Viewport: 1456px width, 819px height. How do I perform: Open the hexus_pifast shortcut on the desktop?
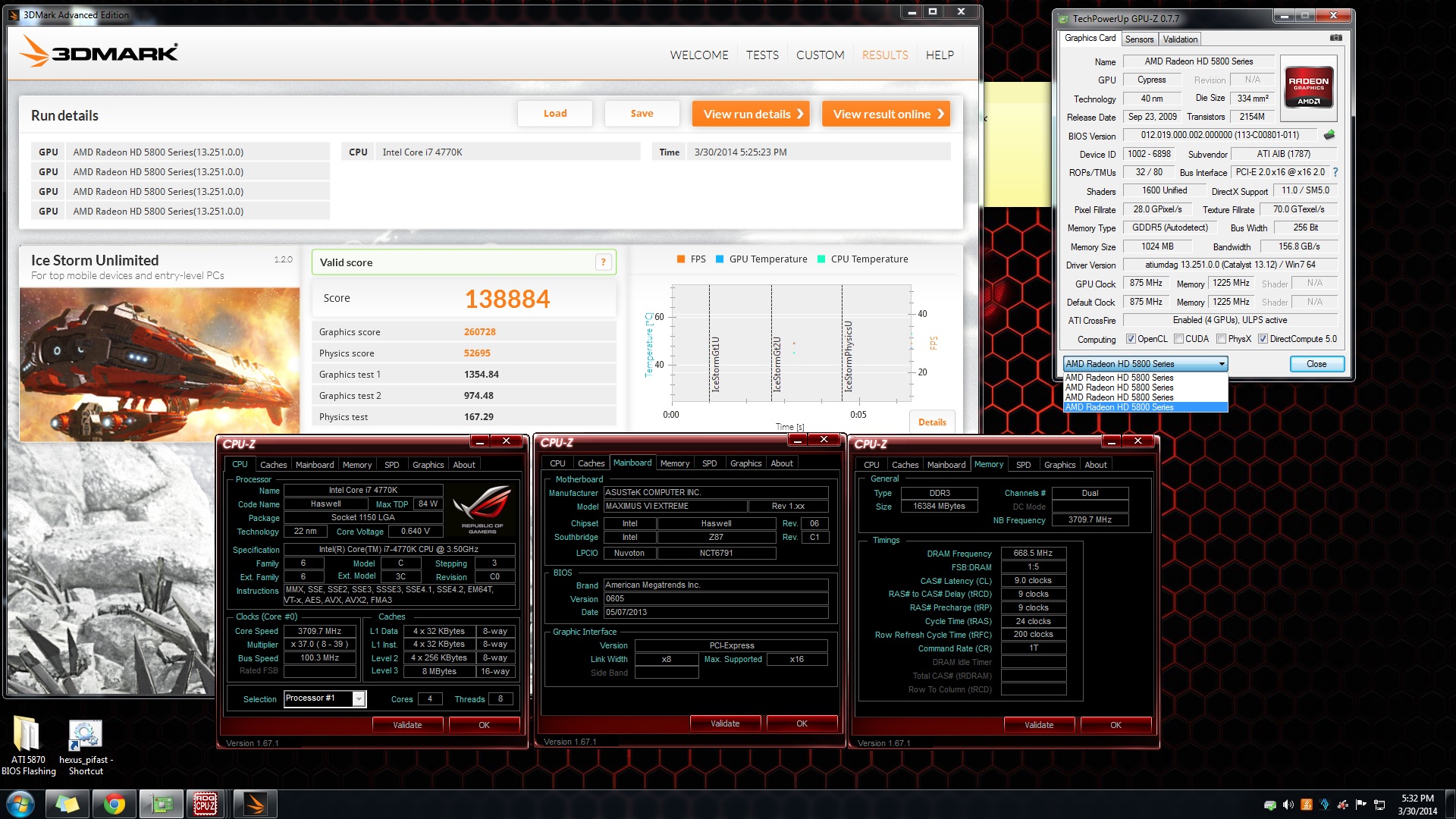click(x=86, y=747)
